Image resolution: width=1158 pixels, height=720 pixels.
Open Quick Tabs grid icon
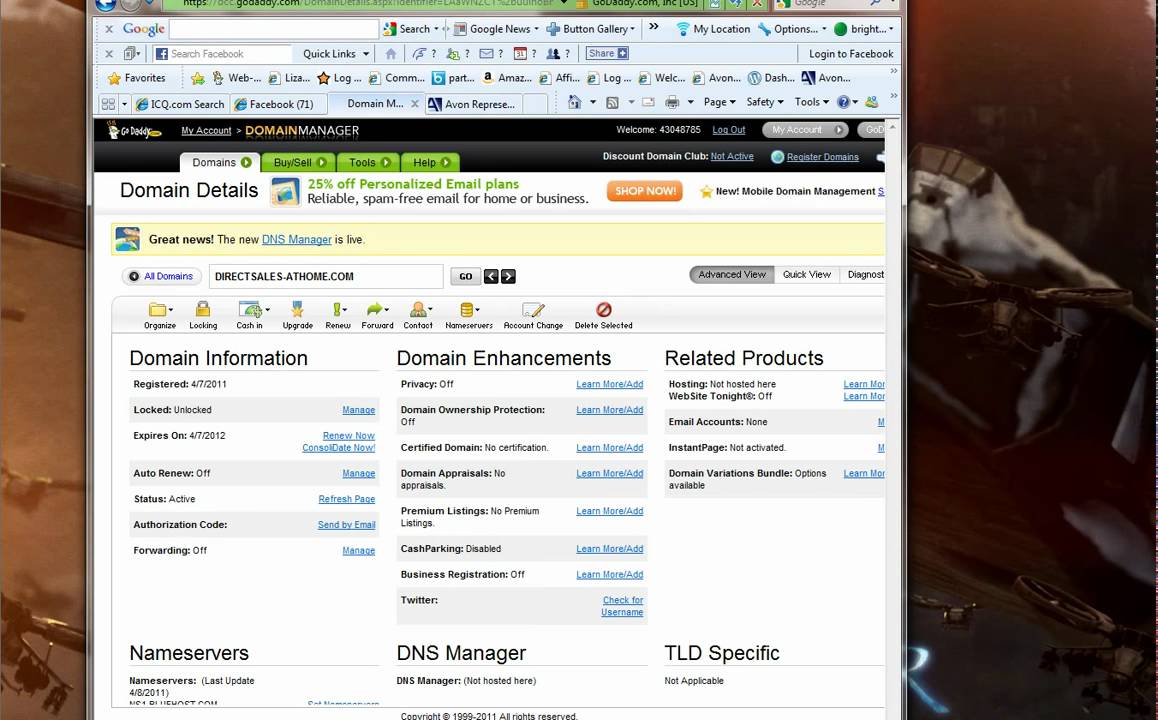(108, 104)
